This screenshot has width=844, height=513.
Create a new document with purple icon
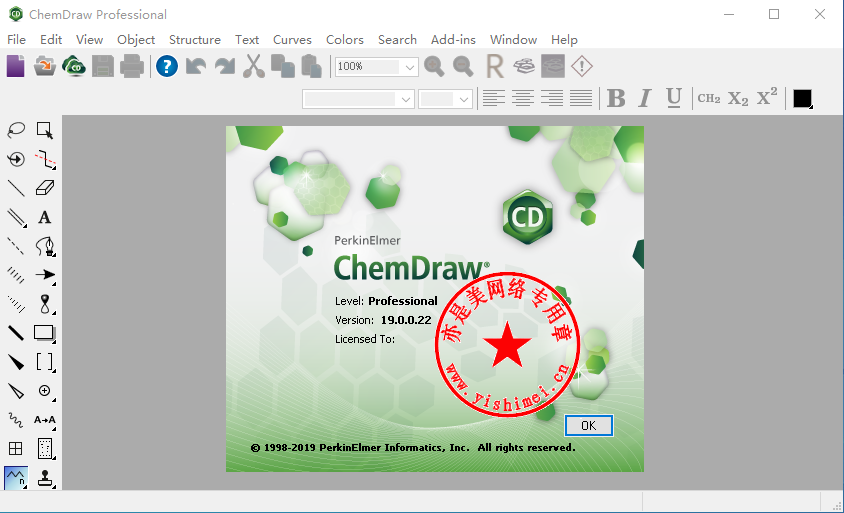tap(16, 66)
